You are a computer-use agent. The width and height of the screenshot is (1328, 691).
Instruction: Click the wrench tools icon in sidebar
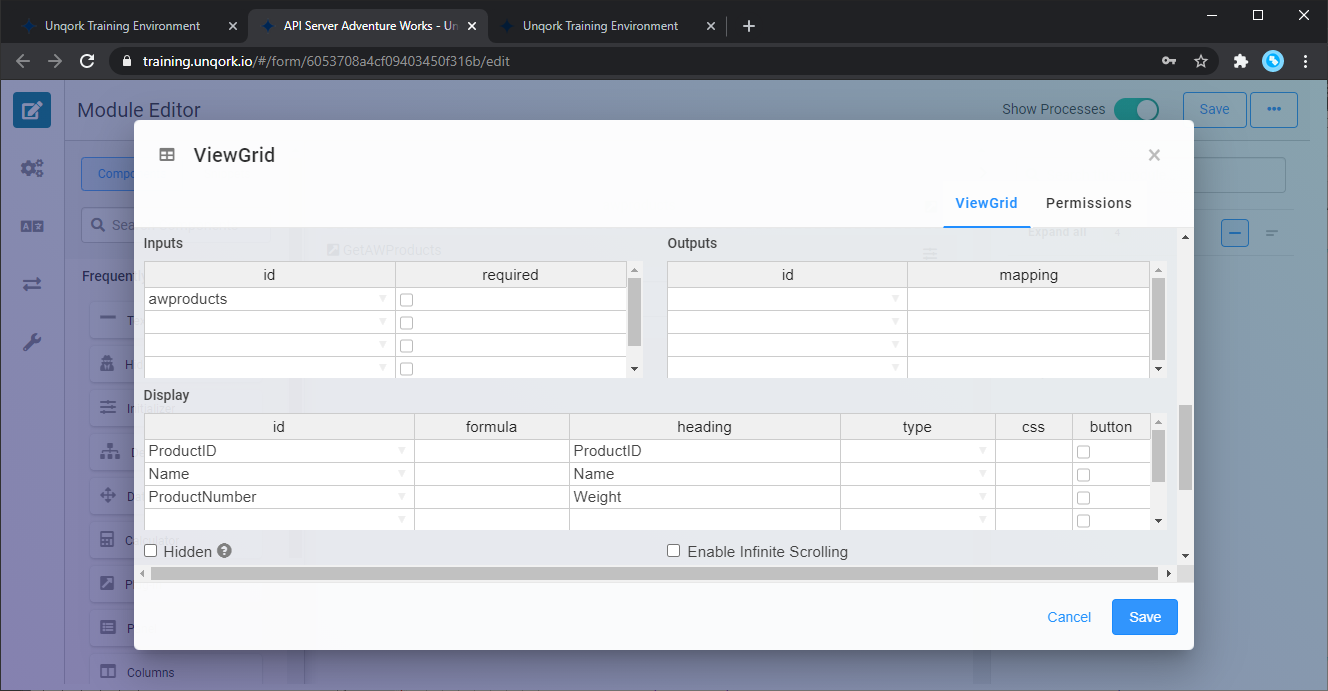pyautogui.click(x=32, y=343)
